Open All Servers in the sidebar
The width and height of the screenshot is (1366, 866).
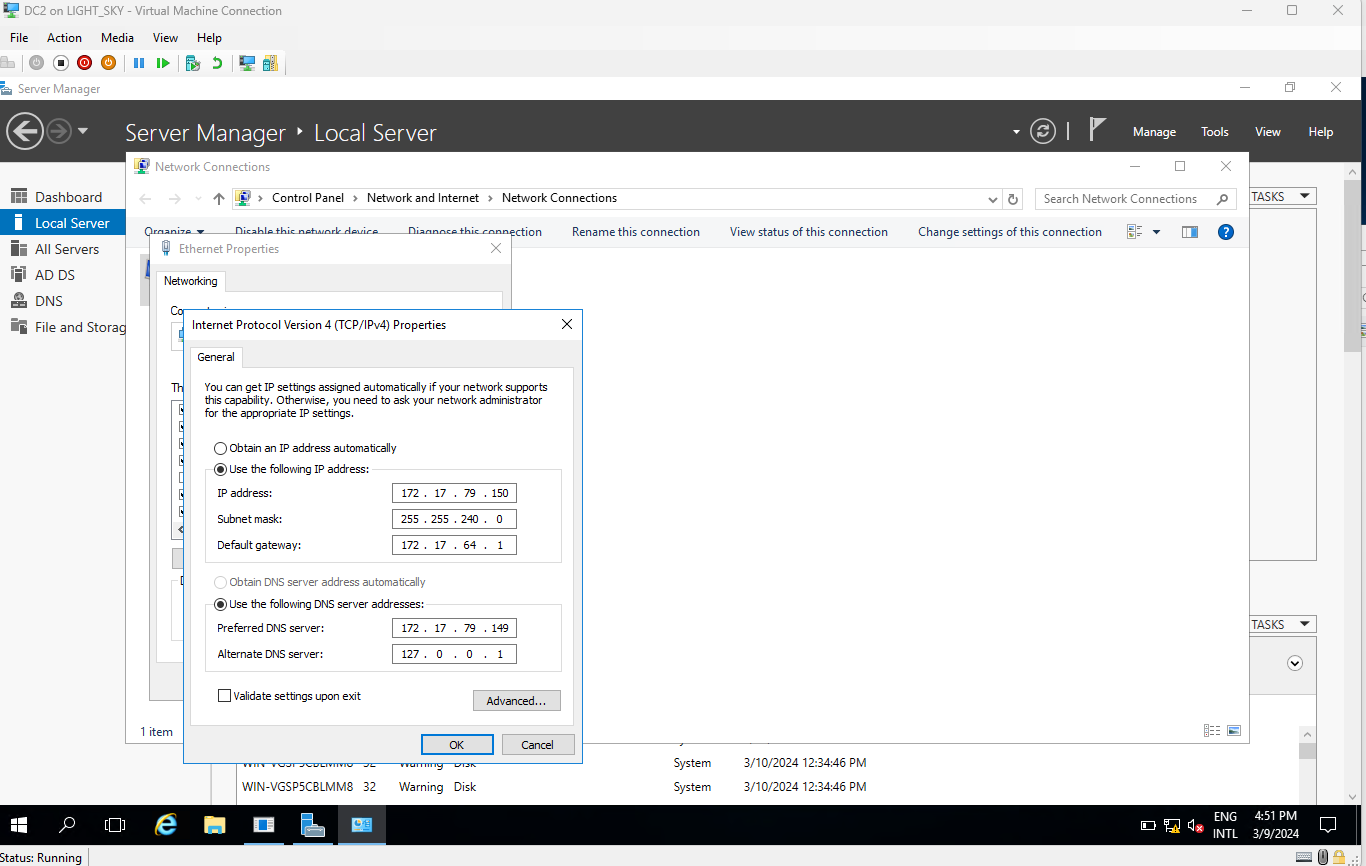click(x=63, y=249)
